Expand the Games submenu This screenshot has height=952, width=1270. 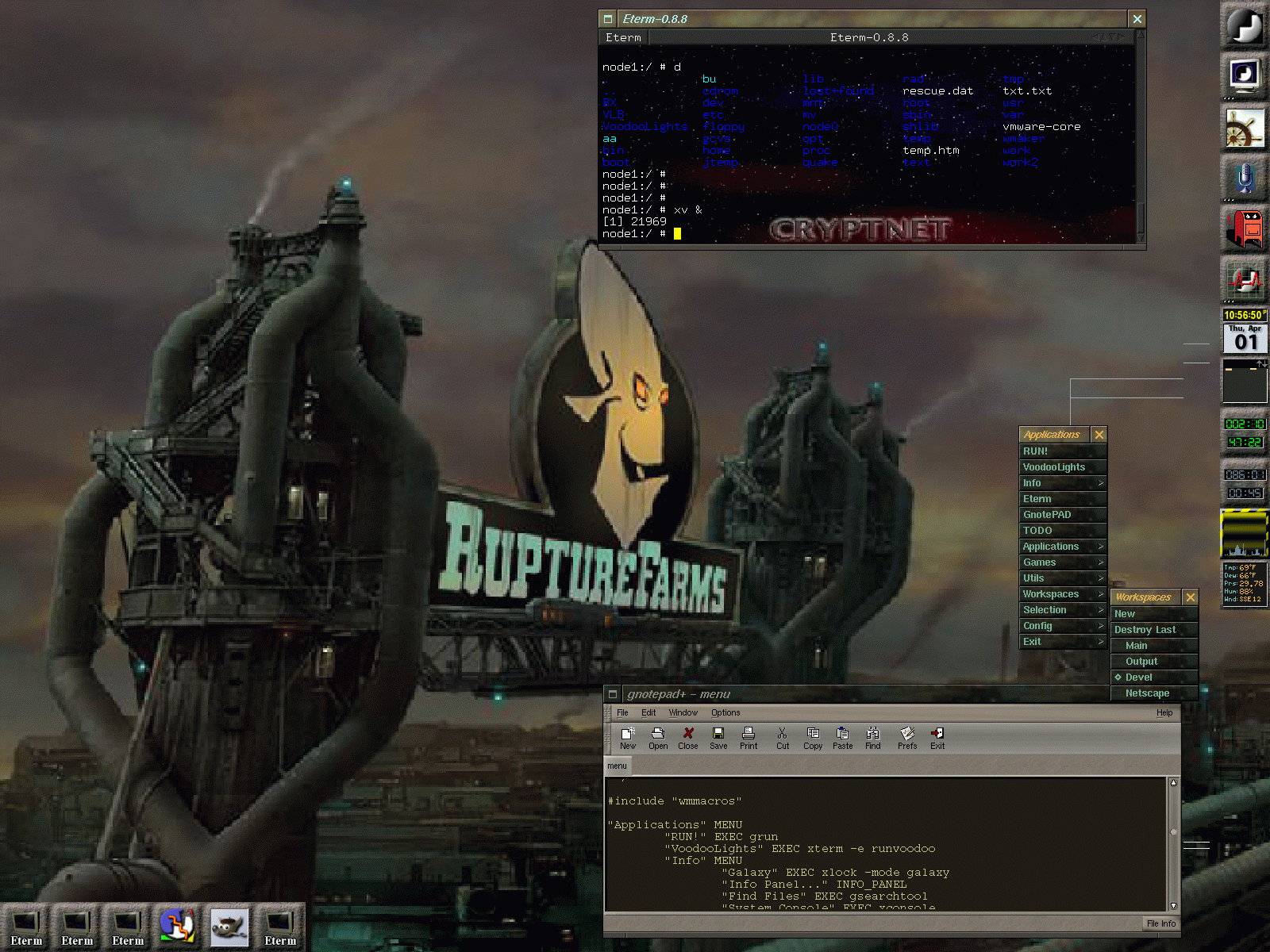[1063, 562]
